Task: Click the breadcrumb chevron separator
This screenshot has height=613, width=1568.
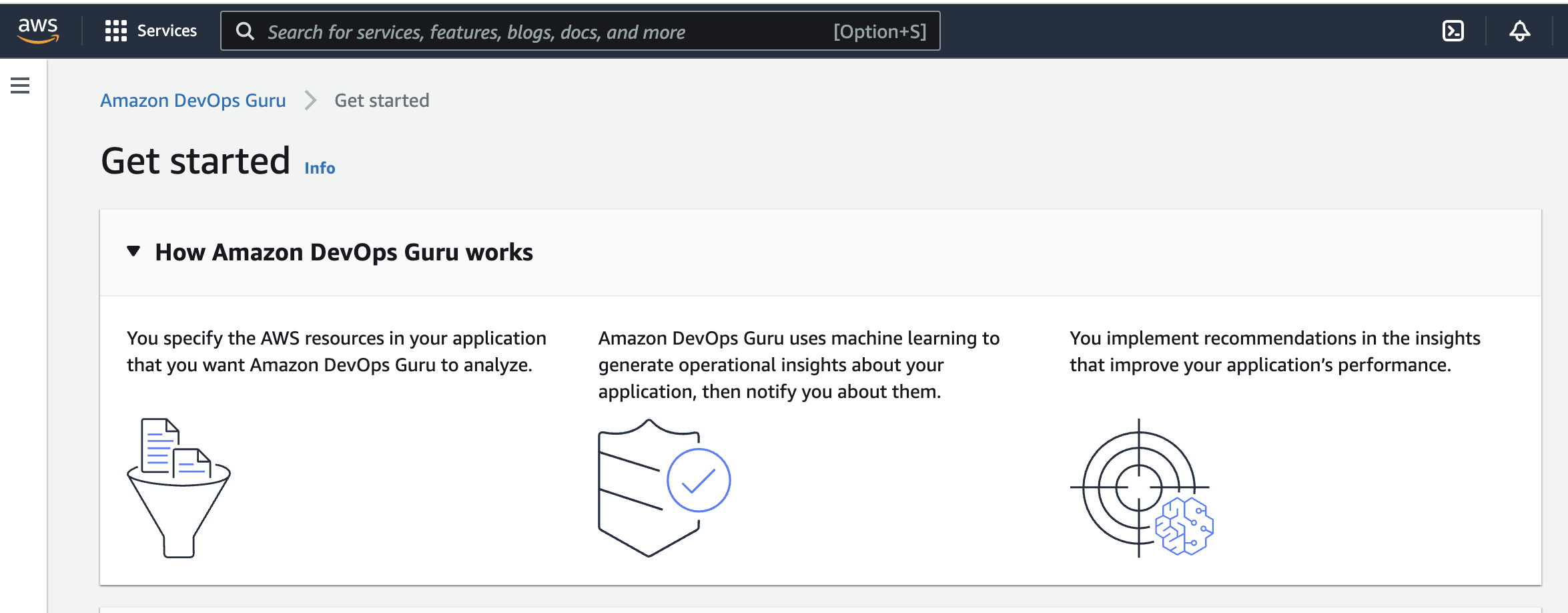Action: pyautogui.click(x=310, y=100)
